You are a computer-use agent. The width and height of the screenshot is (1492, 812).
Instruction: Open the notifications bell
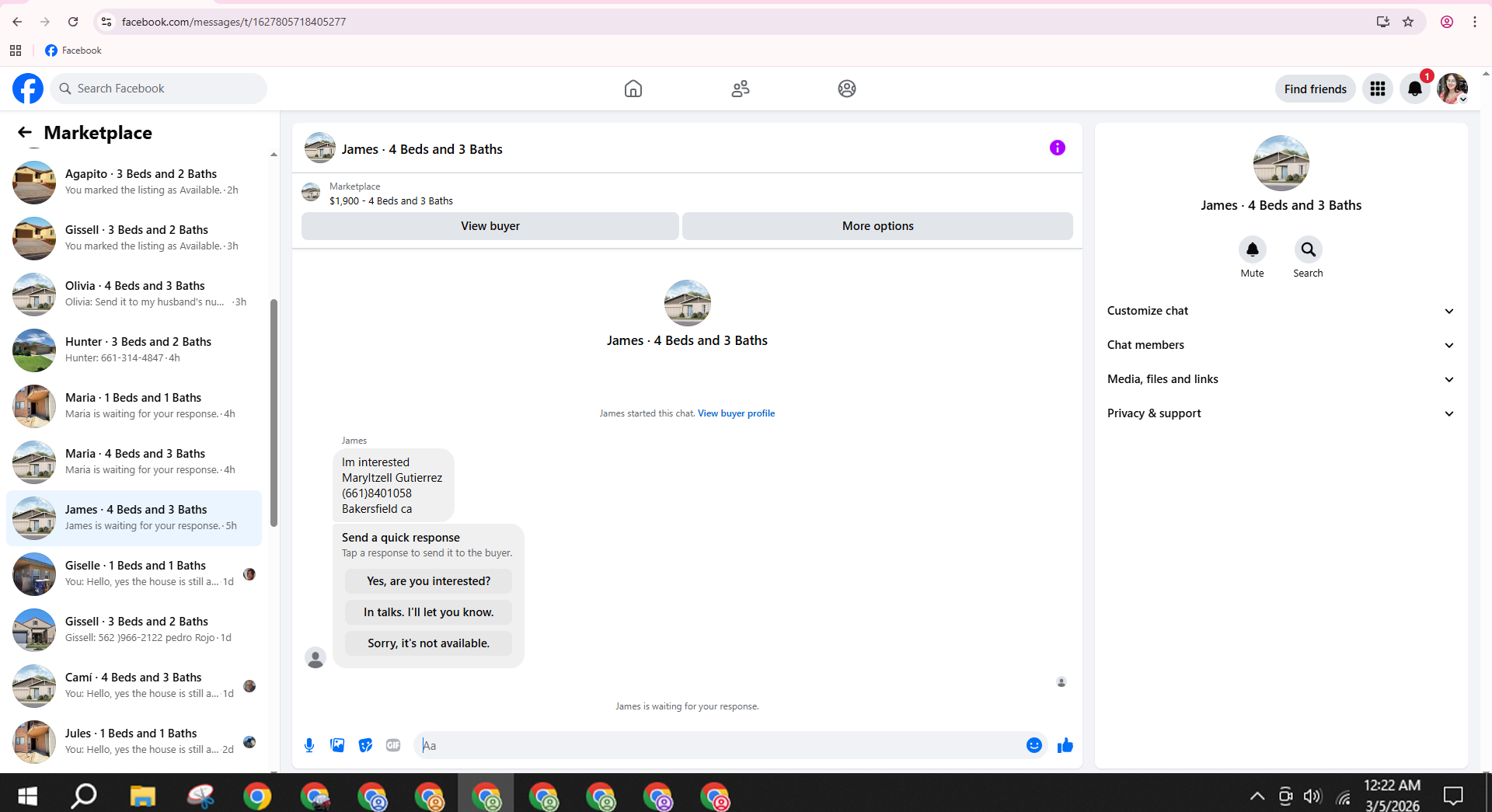coord(1415,89)
